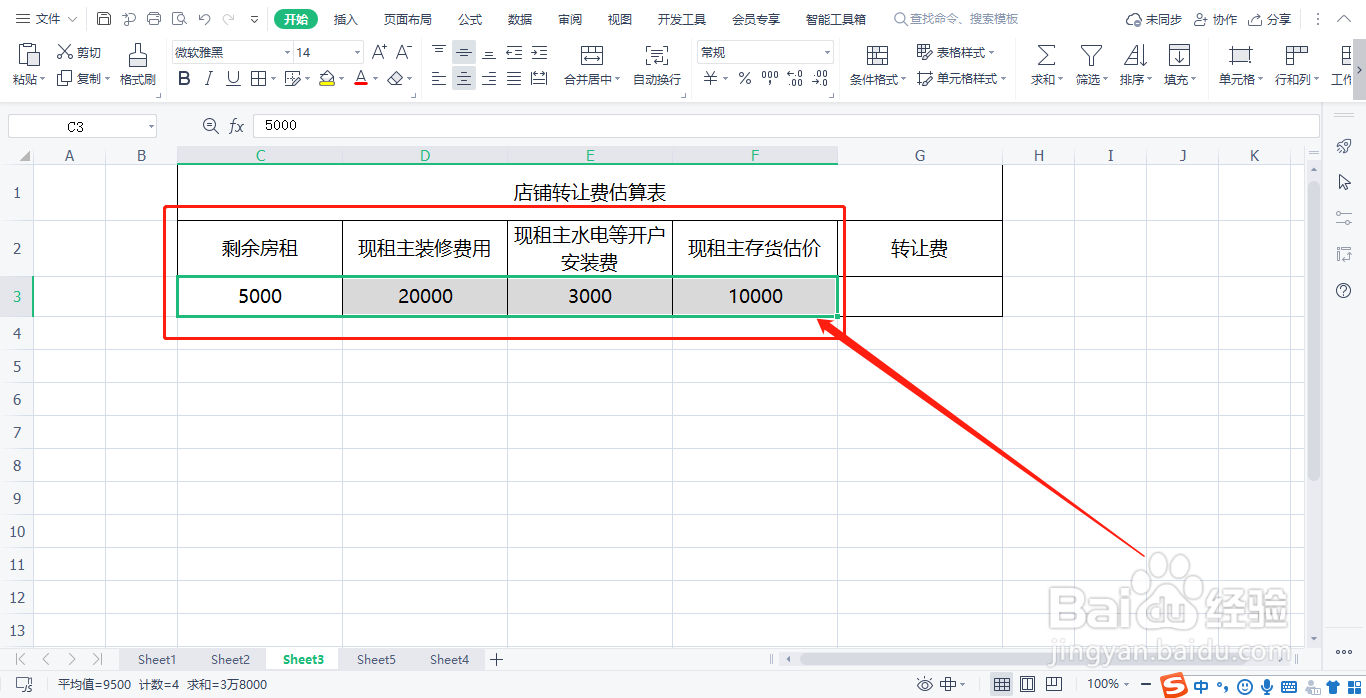Click inside the formula bar showing 5000

point(400,125)
